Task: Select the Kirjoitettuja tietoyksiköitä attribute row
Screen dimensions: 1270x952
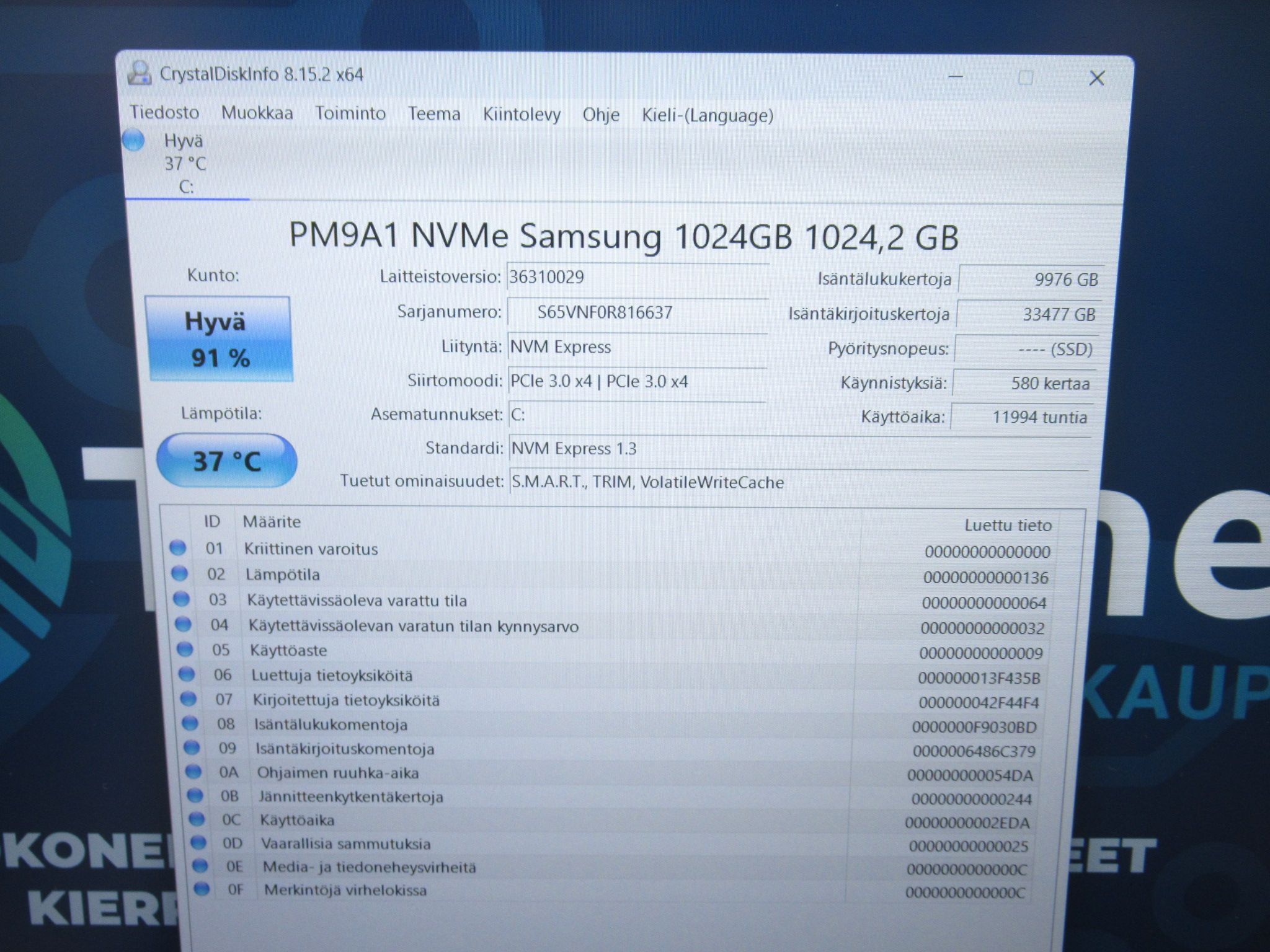Action: coord(614,701)
